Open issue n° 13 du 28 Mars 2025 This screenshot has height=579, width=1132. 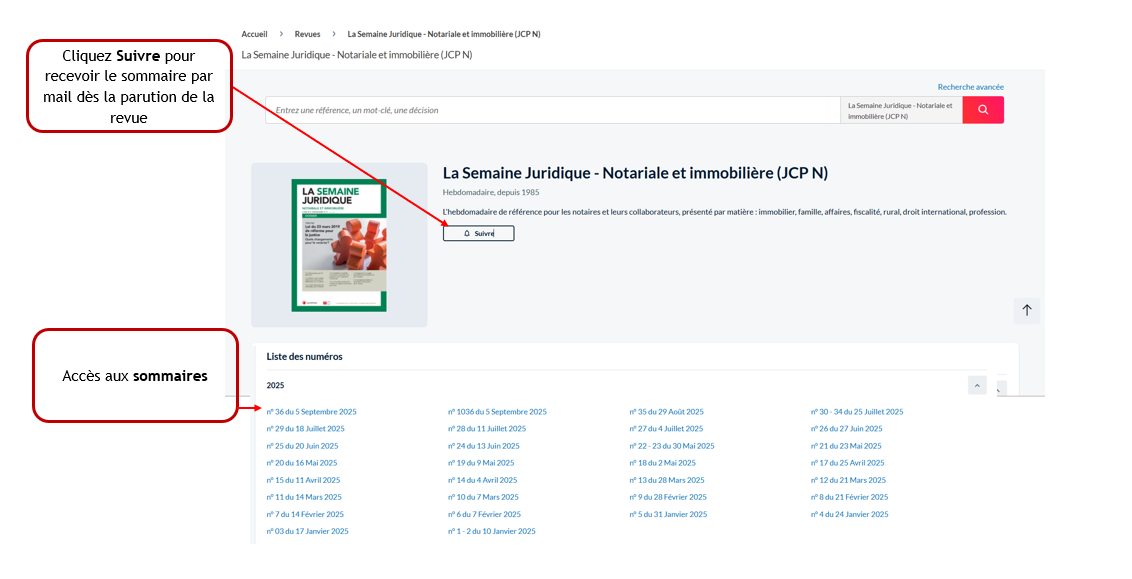click(x=667, y=480)
